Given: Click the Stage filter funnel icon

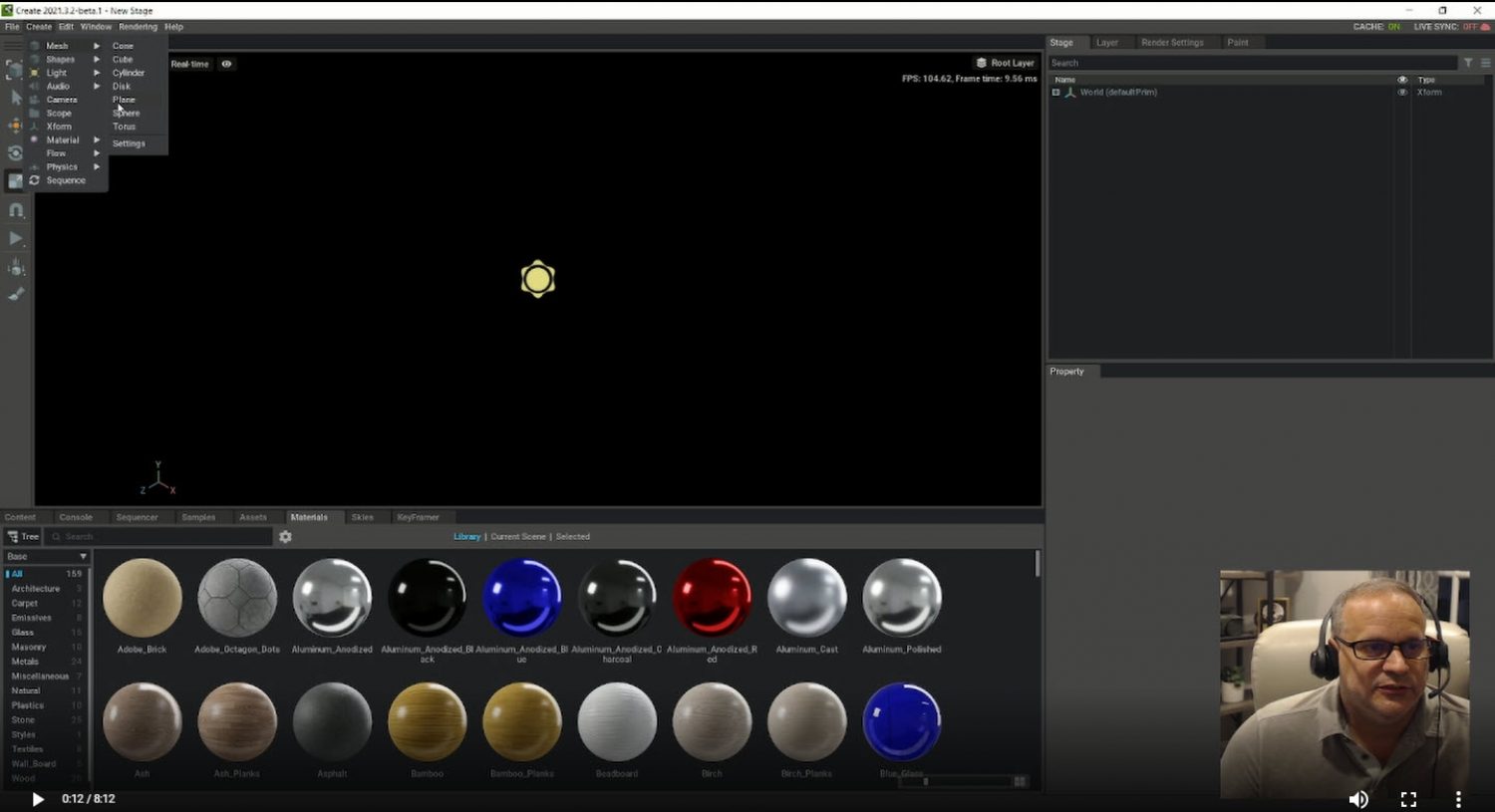Looking at the screenshot, I should pyautogui.click(x=1468, y=63).
